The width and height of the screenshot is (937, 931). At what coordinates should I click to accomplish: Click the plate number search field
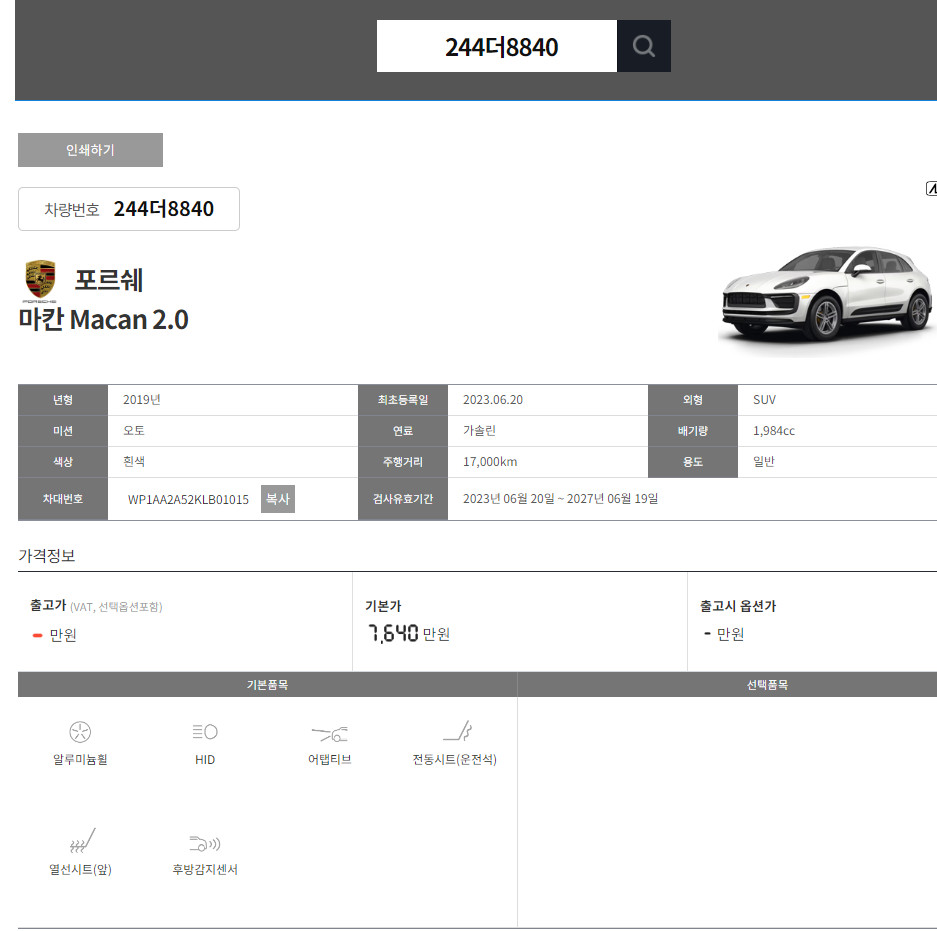tap(497, 46)
